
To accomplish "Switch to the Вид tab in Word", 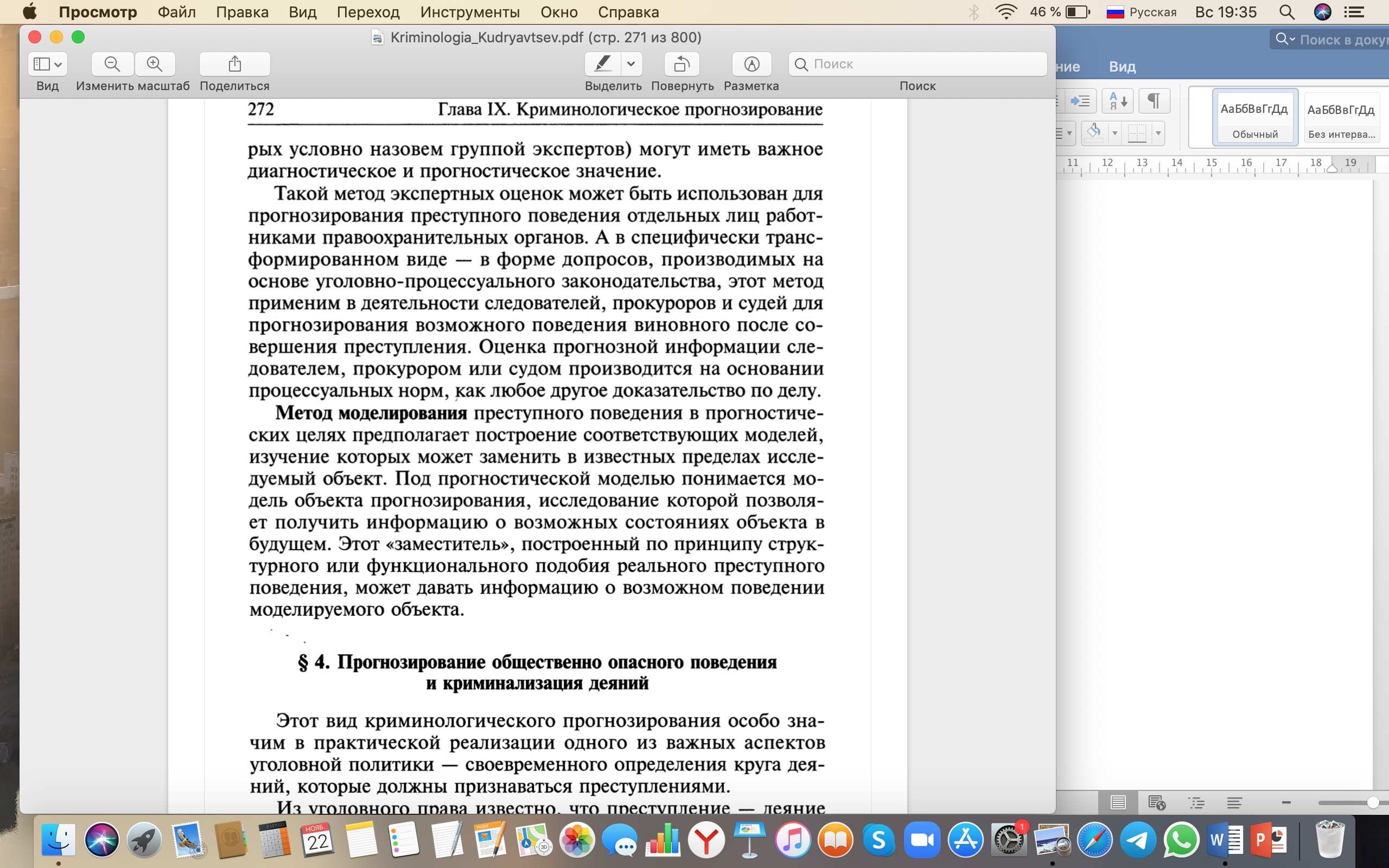I will click(x=1122, y=67).
